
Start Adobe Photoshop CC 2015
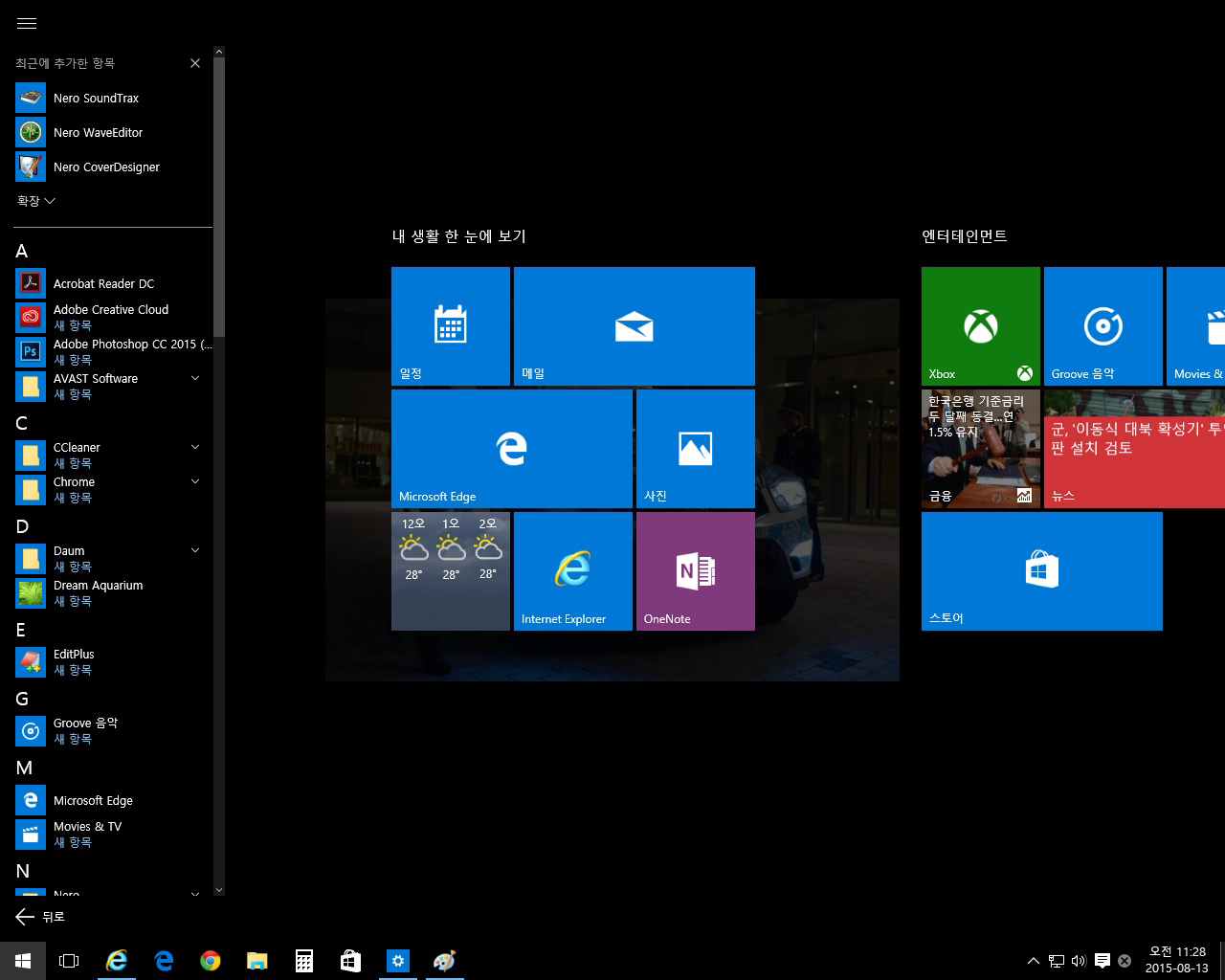(x=113, y=352)
